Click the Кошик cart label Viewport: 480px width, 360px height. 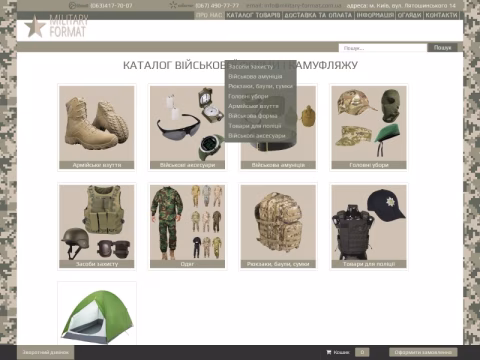341,352
